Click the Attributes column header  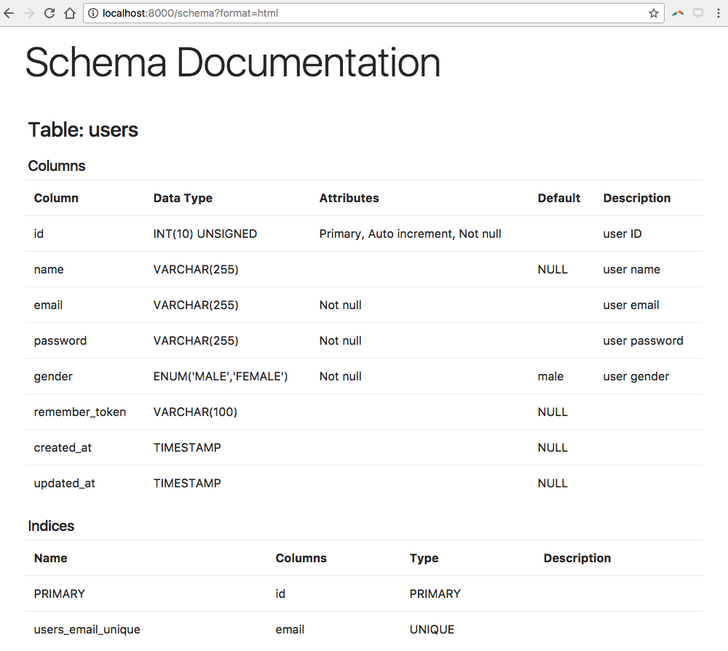pos(349,198)
